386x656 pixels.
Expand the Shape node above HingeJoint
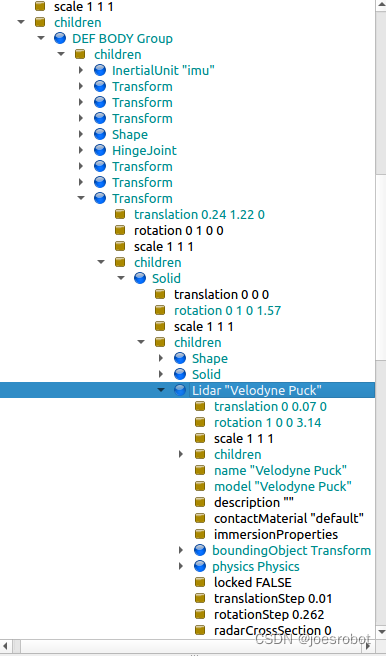[x=81, y=134]
